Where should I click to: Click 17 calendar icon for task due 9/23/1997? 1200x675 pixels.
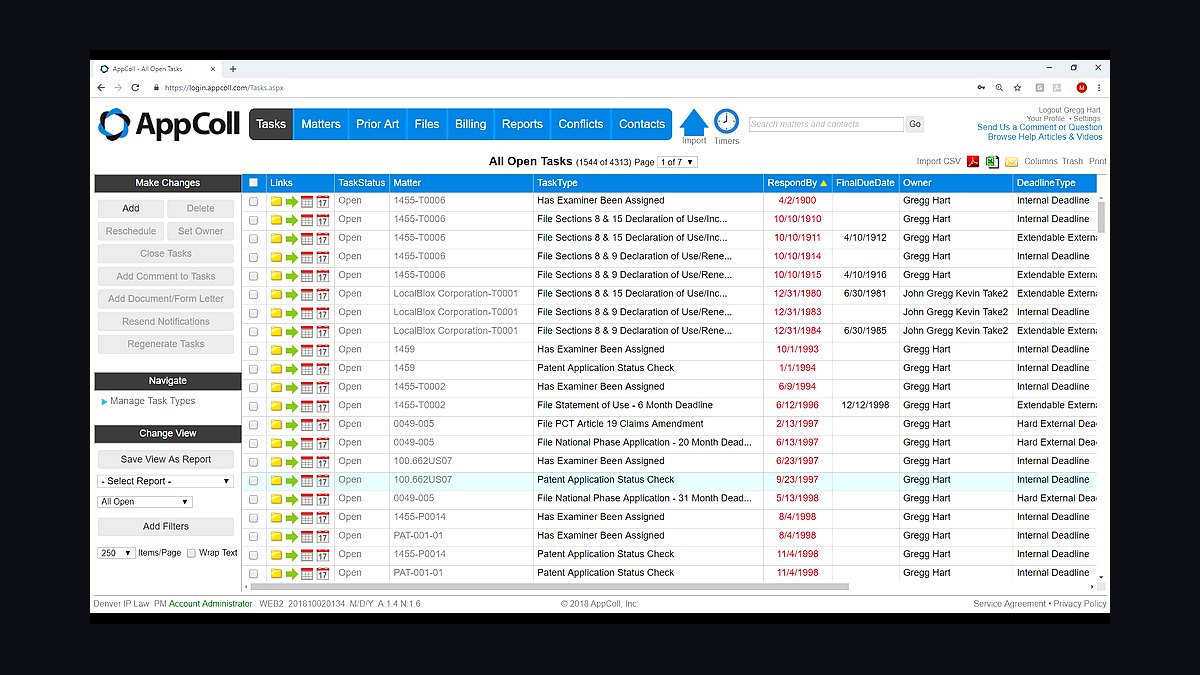[322, 480]
